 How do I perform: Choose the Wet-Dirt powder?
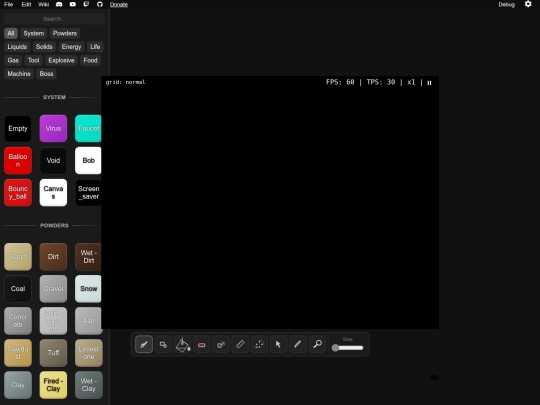(x=88, y=257)
